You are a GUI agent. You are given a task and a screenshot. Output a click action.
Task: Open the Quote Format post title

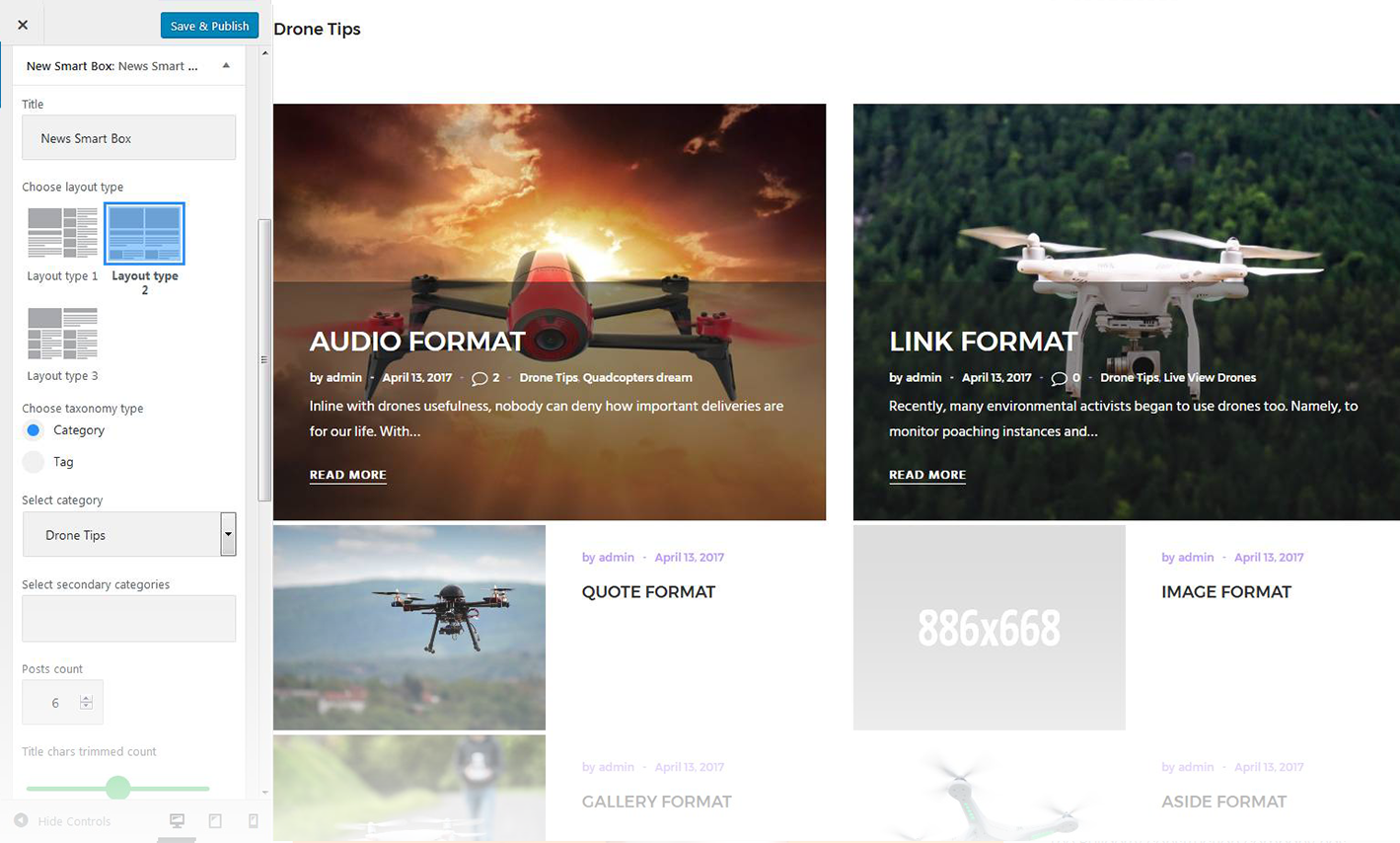pyautogui.click(x=648, y=592)
